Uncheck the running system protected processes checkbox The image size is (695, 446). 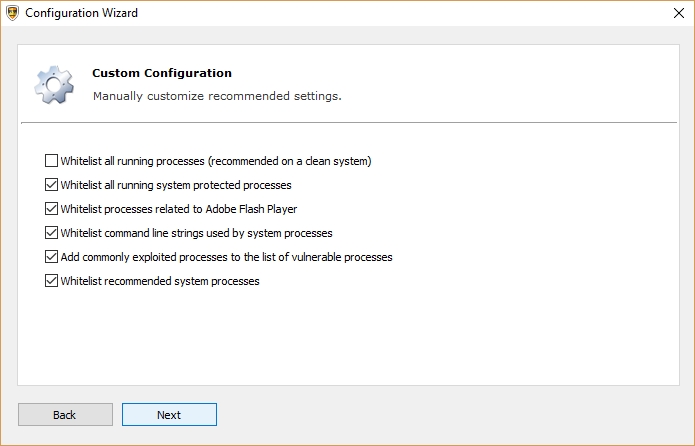coord(52,185)
